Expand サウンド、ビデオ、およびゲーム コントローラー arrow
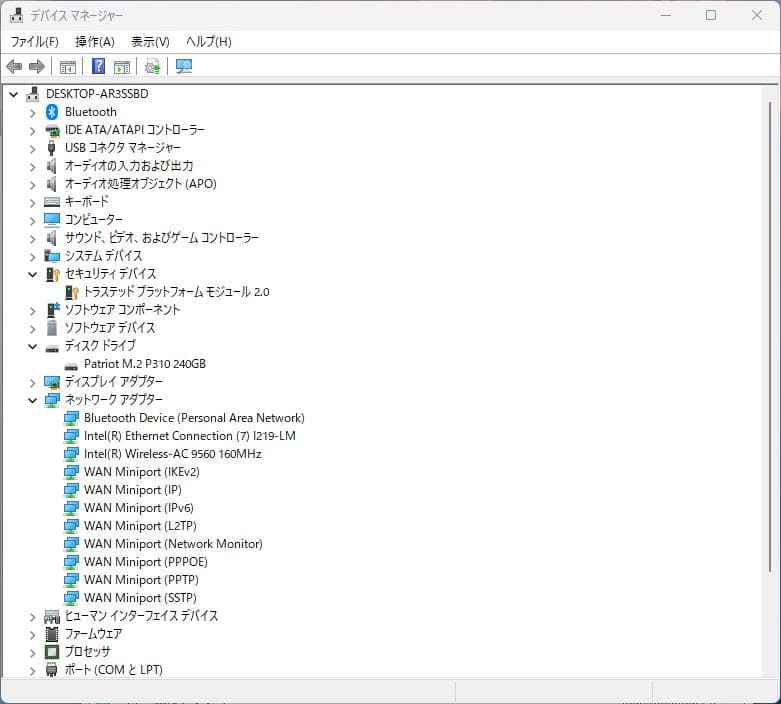Image resolution: width=781 pixels, height=704 pixels. [x=33, y=239]
